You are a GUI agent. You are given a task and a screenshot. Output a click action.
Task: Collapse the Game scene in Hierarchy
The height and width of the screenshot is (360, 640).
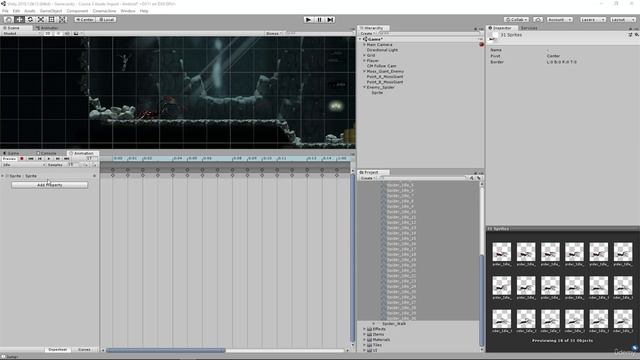click(x=361, y=39)
